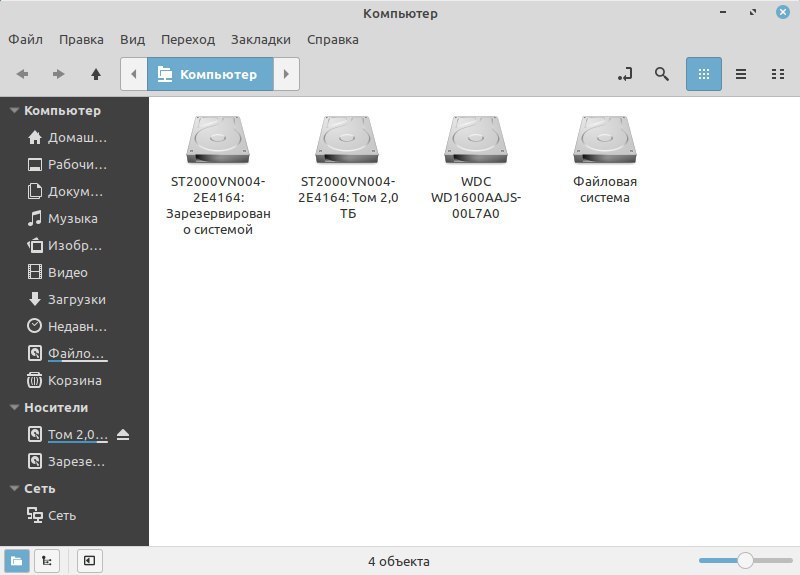
Task: Go forward with the right arrow button
Action: coord(59,74)
